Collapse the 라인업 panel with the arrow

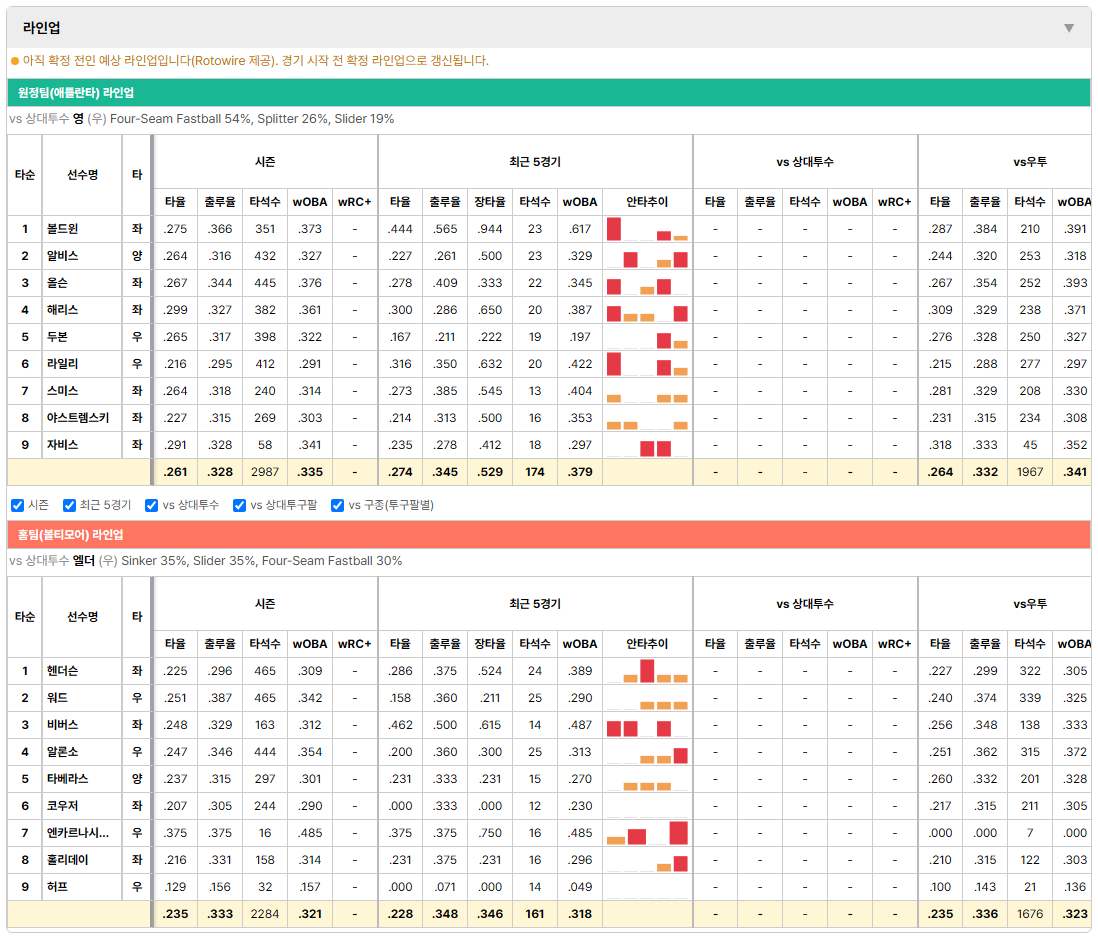pyautogui.click(x=1069, y=28)
